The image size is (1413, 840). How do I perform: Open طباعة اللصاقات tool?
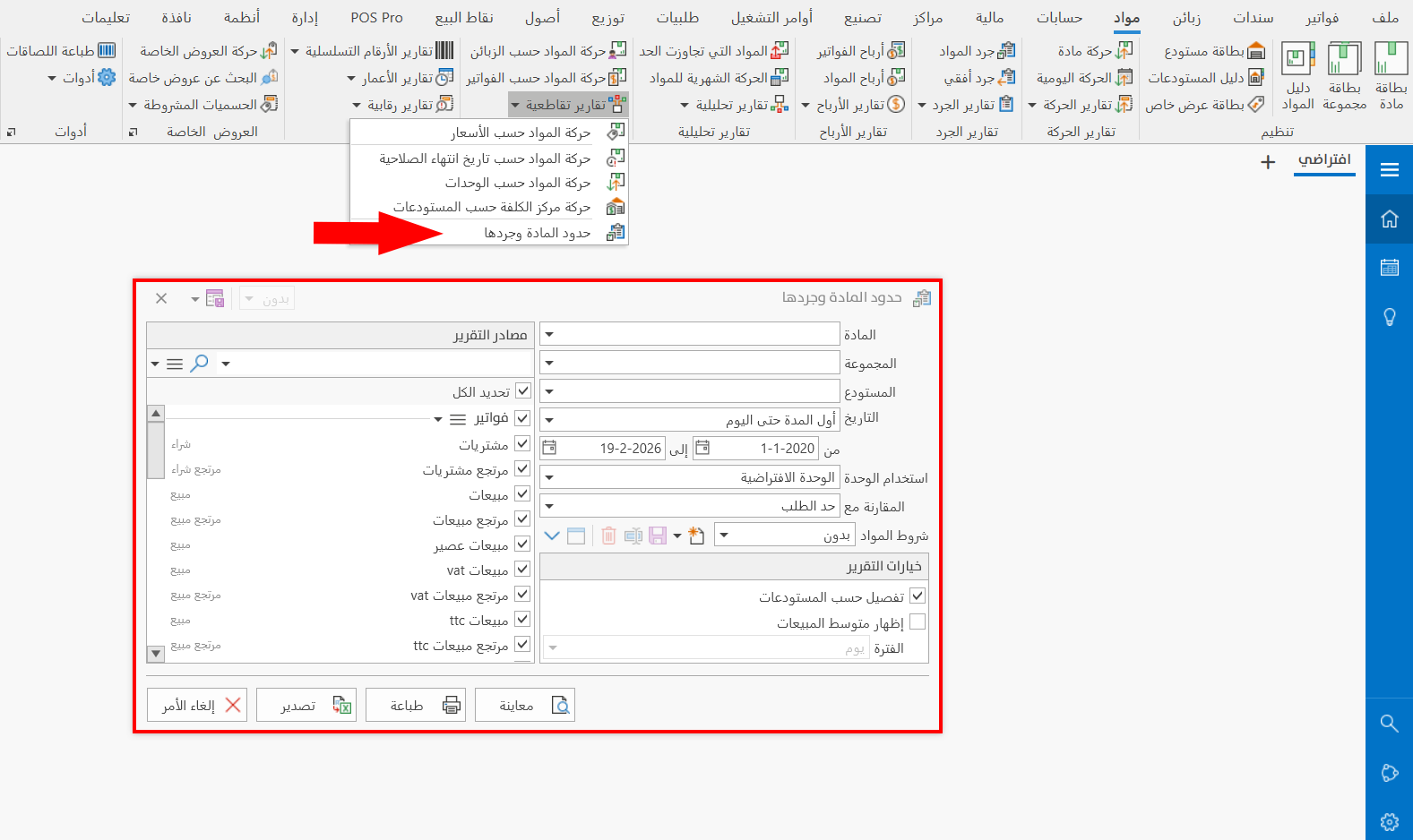click(x=61, y=51)
